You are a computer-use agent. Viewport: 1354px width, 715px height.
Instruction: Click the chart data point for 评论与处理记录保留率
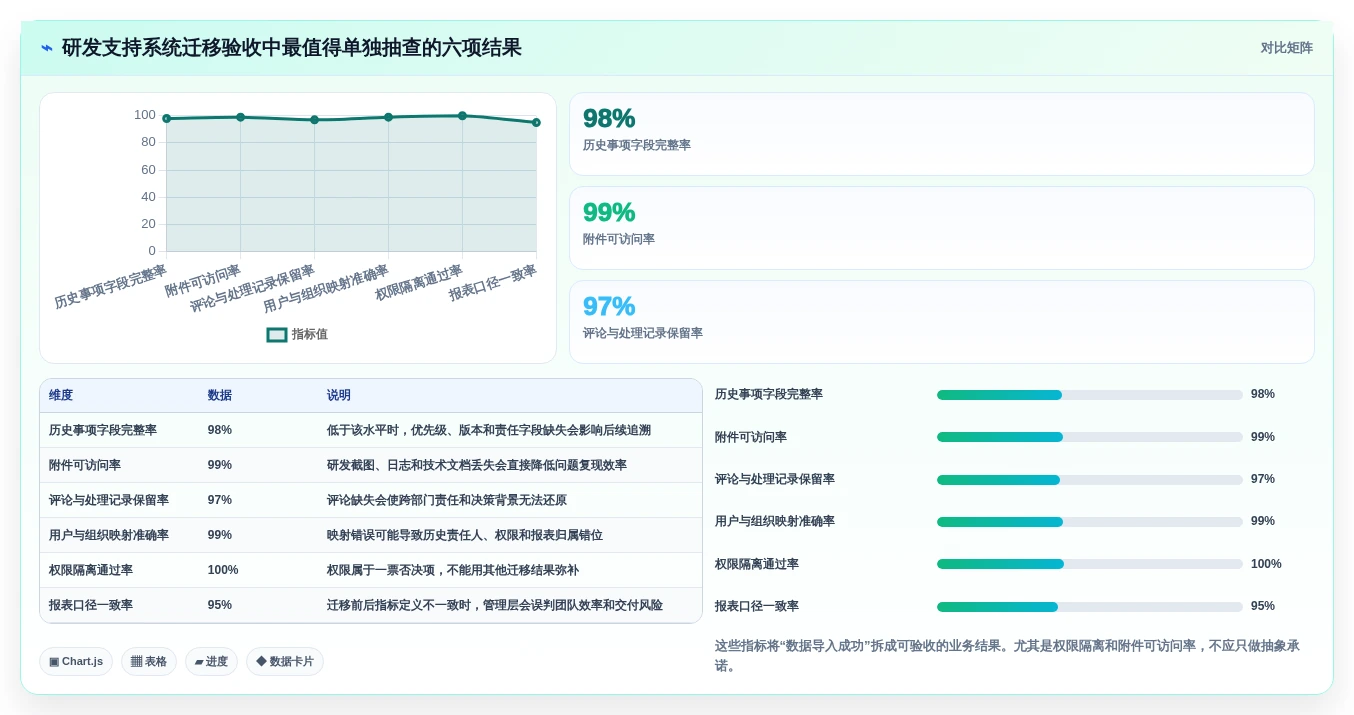[x=314, y=120]
